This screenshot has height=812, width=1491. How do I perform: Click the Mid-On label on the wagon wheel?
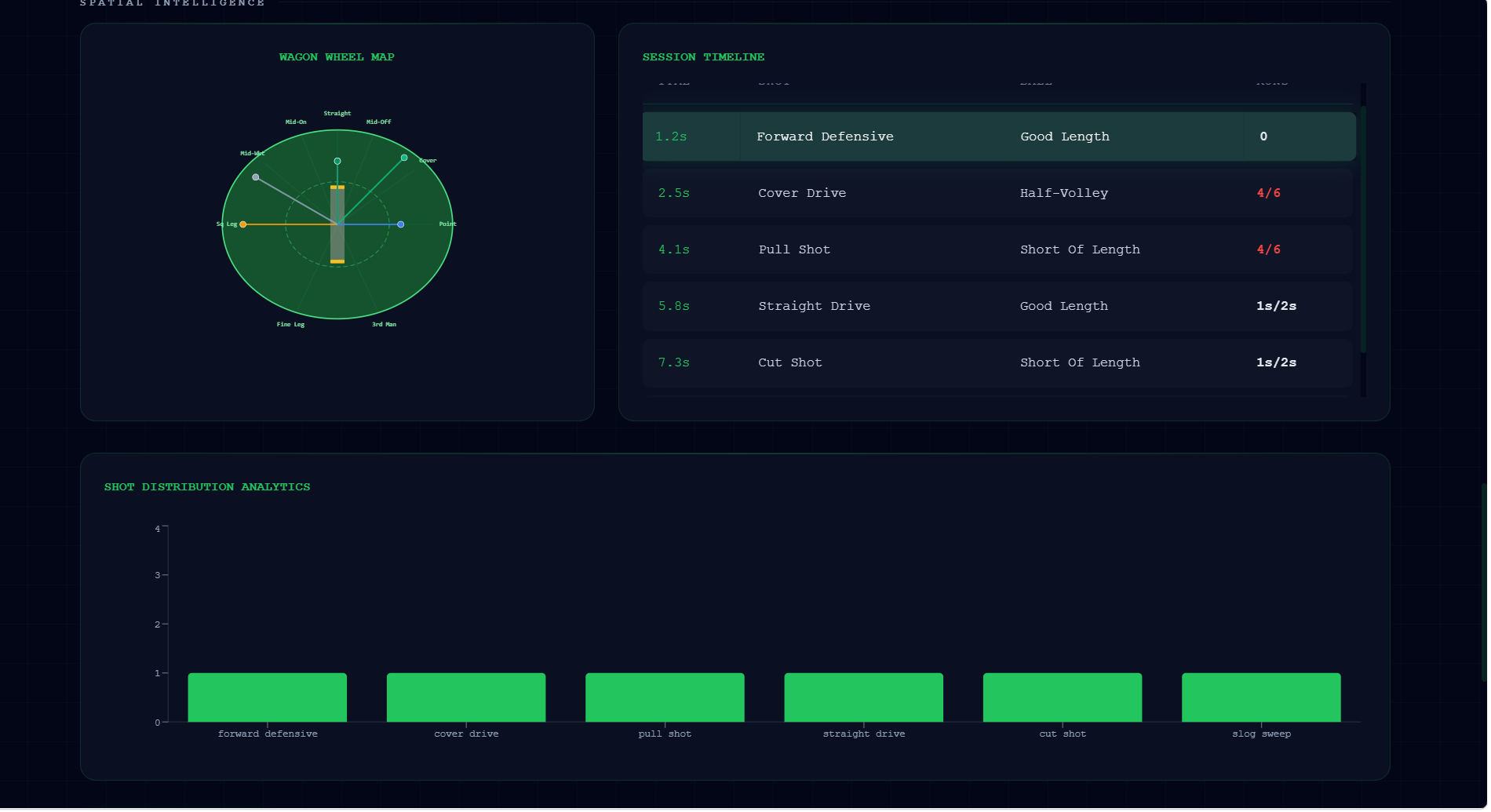(x=296, y=122)
